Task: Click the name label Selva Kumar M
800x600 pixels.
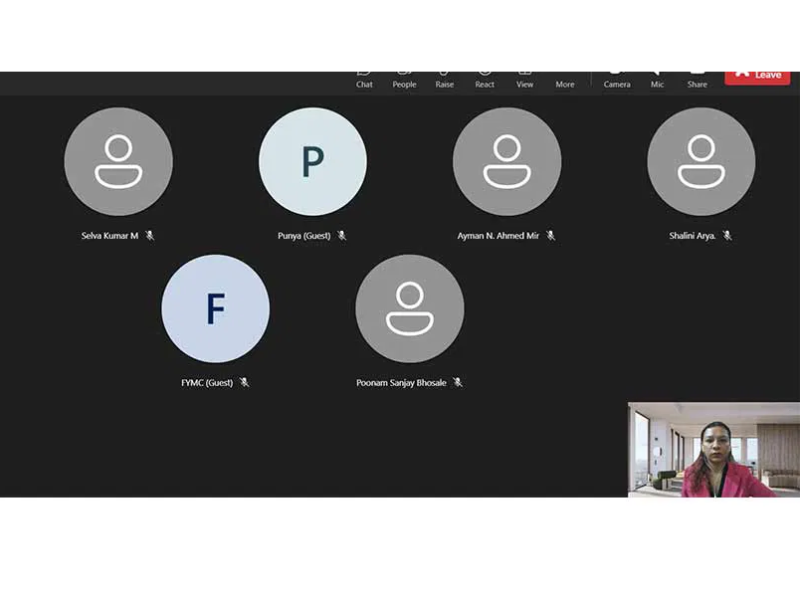Action: point(110,236)
